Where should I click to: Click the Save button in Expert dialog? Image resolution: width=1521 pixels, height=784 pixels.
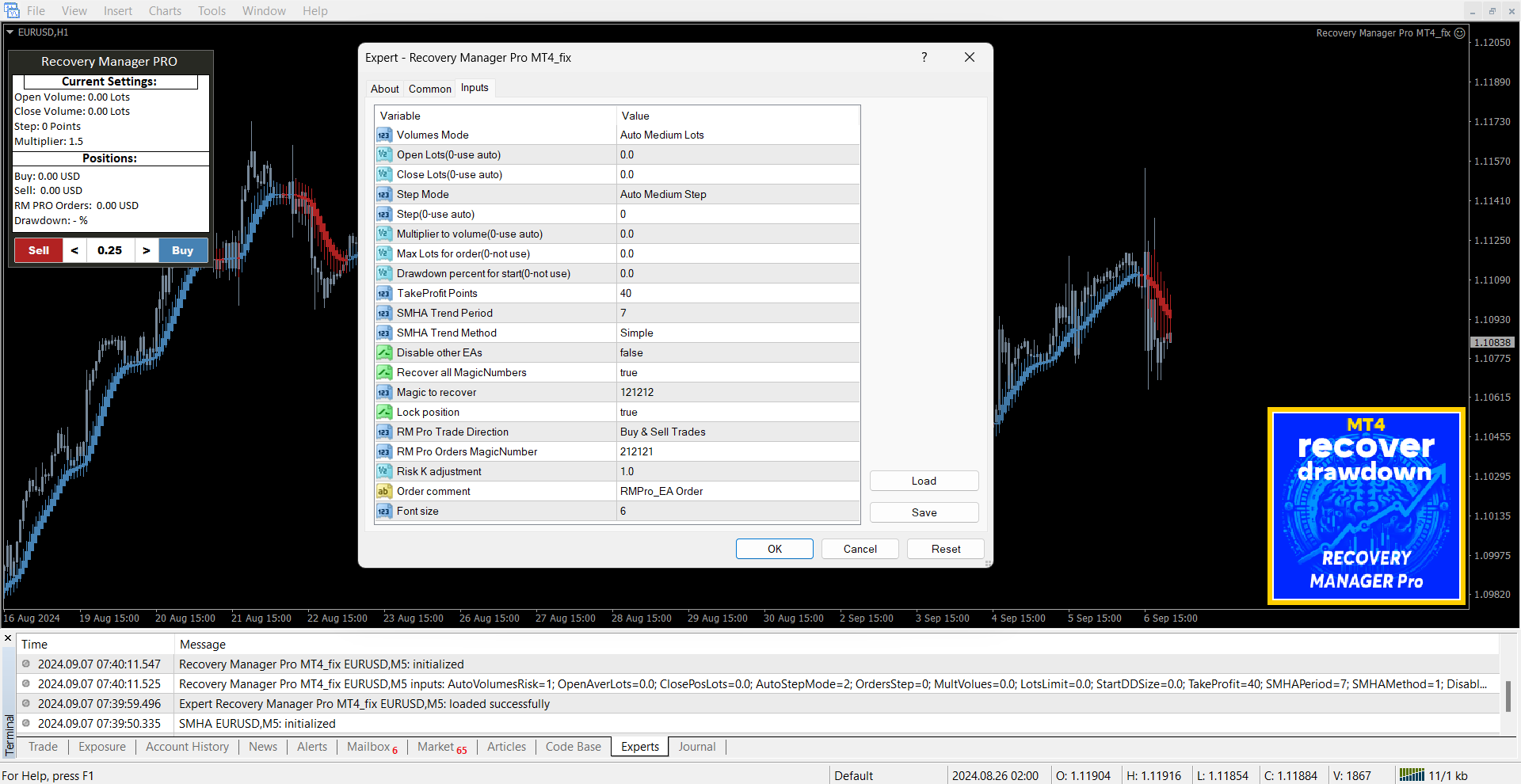coord(924,513)
